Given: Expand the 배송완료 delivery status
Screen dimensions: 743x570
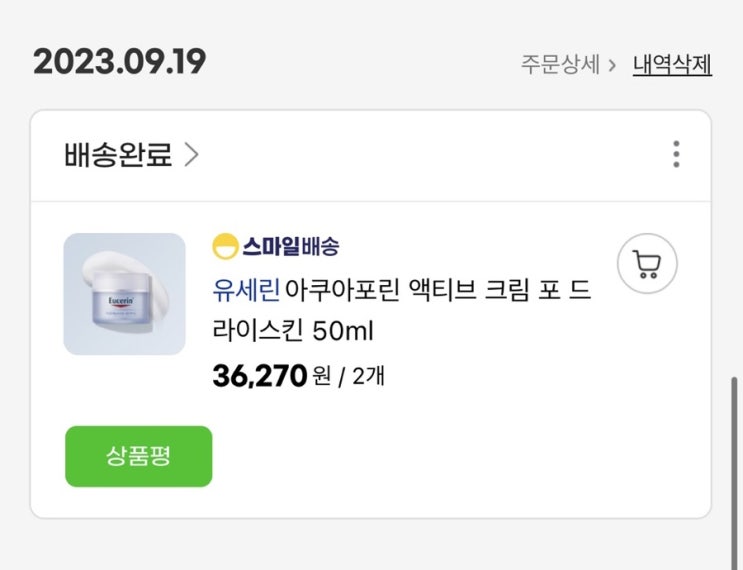Looking at the screenshot, I should 118,156.
